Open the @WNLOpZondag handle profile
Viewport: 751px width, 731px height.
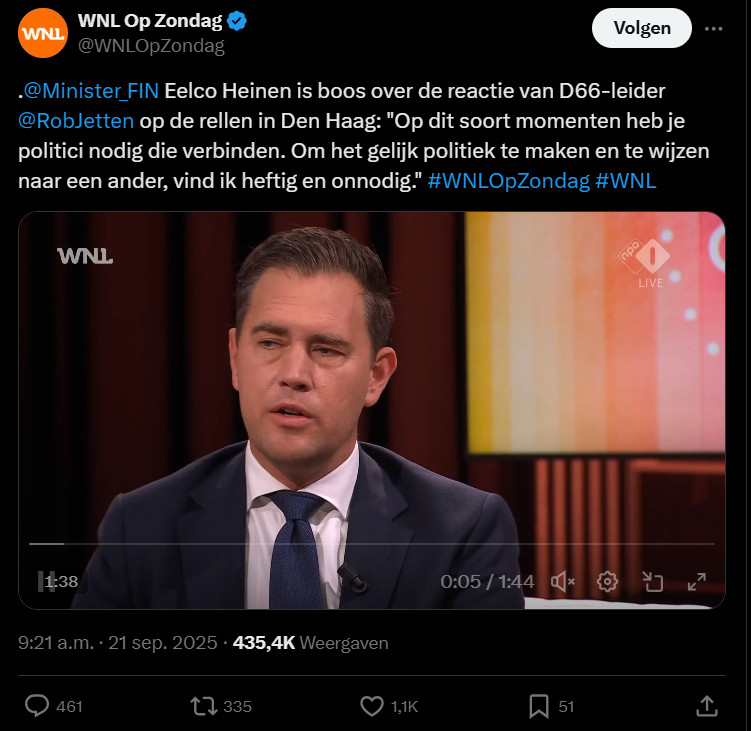click(x=151, y=46)
